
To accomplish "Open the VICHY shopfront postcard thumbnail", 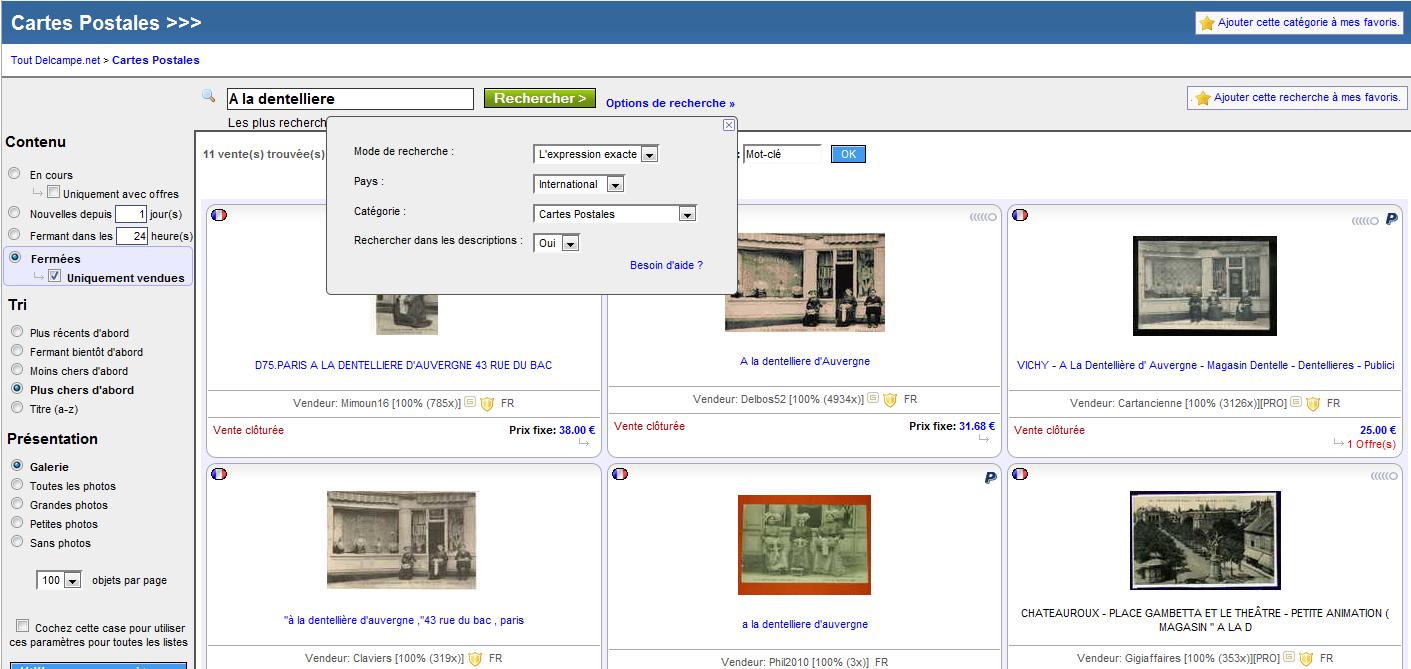I will point(1205,286).
